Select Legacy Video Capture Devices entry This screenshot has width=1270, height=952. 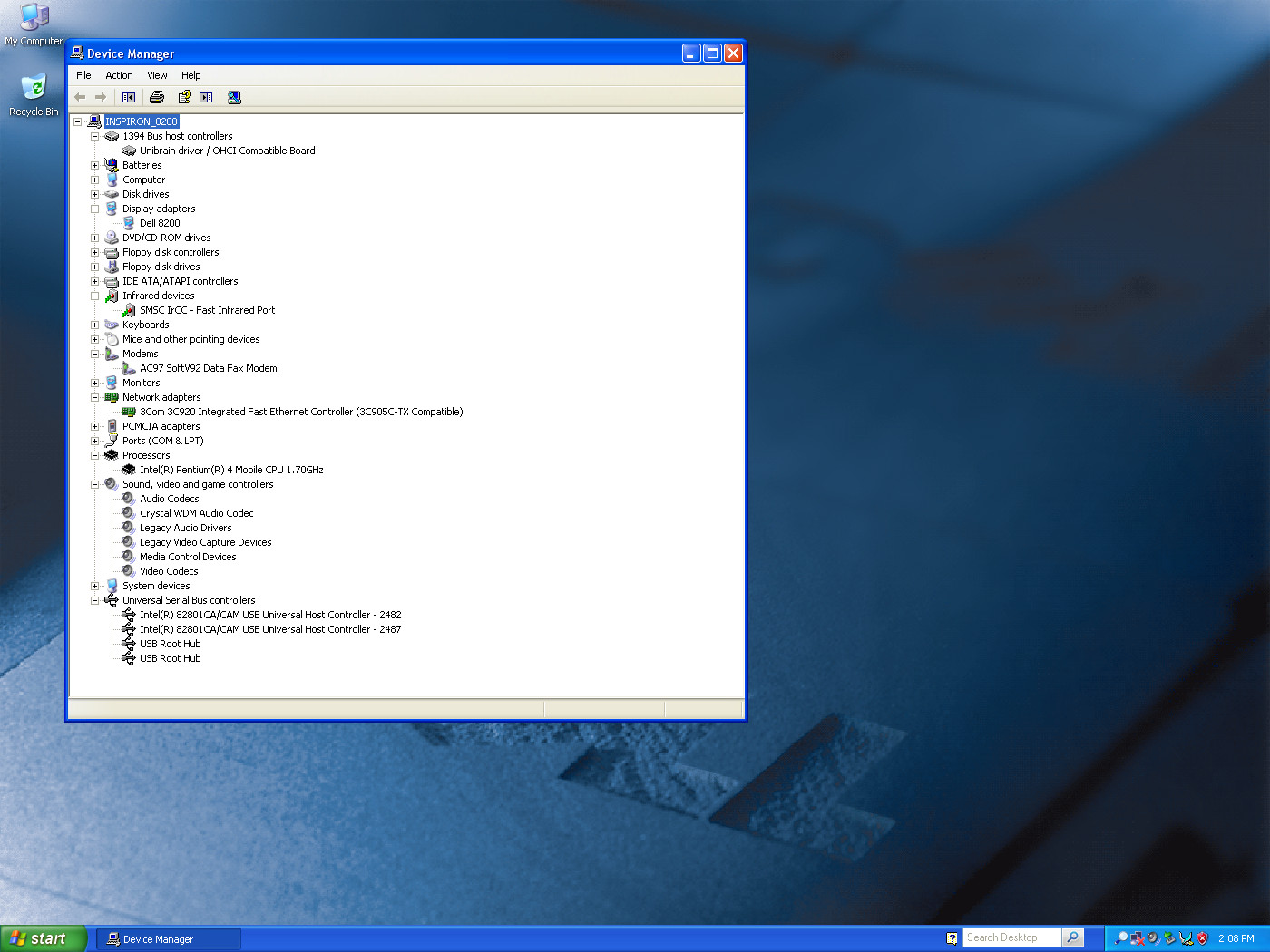[205, 542]
